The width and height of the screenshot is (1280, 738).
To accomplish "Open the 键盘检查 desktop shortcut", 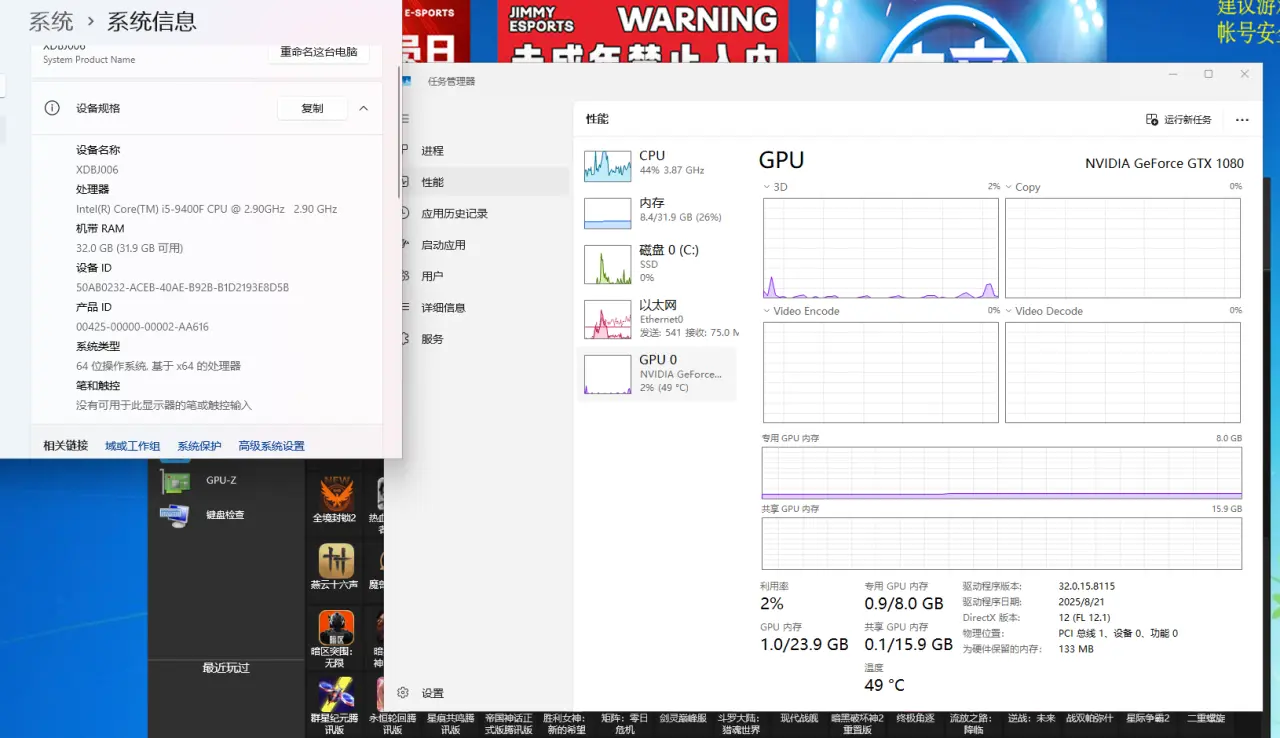I will [x=176, y=515].
